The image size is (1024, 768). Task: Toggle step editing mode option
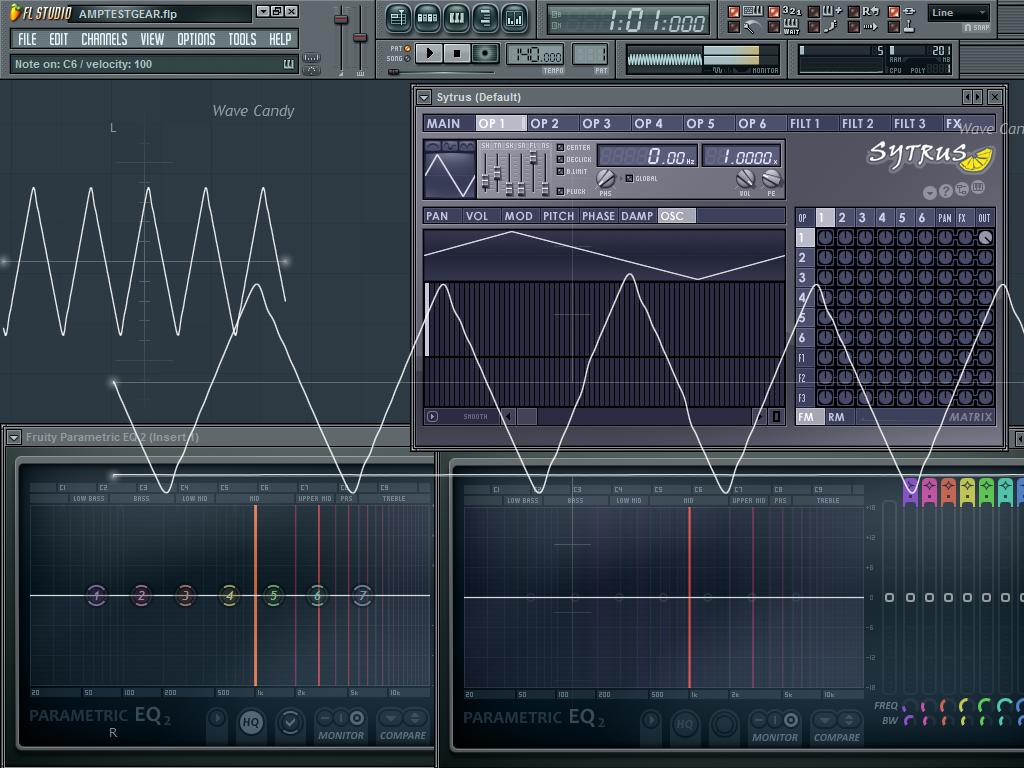point(814,27)
